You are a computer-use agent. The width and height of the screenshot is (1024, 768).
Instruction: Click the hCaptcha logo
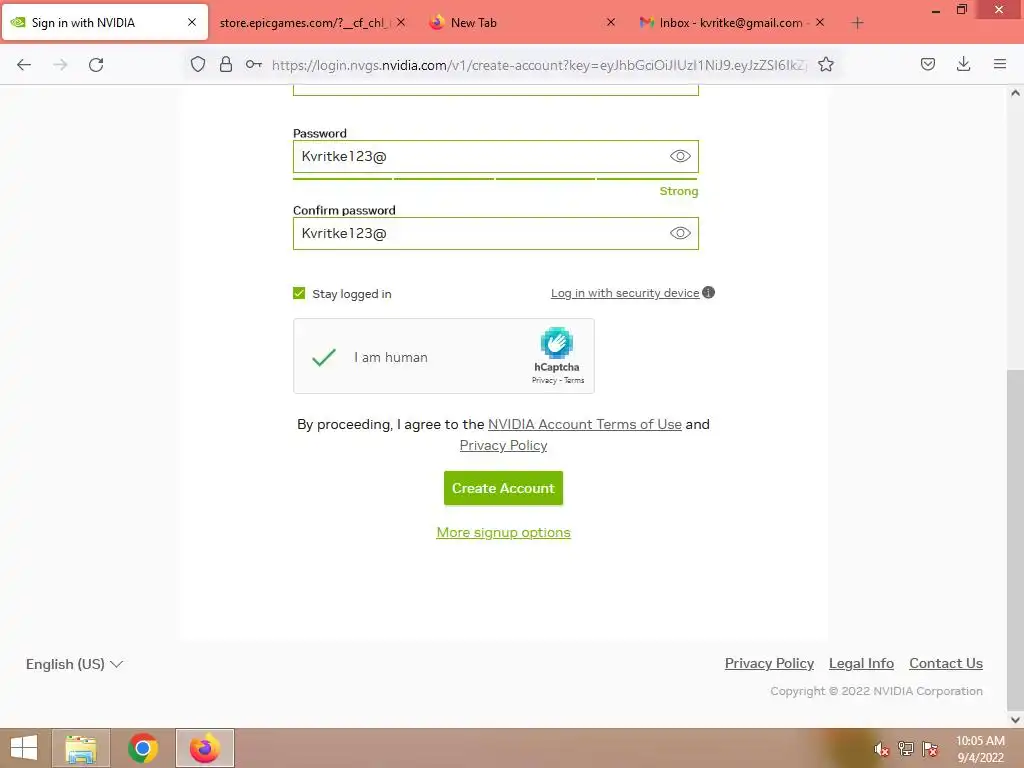coord(556,343)
